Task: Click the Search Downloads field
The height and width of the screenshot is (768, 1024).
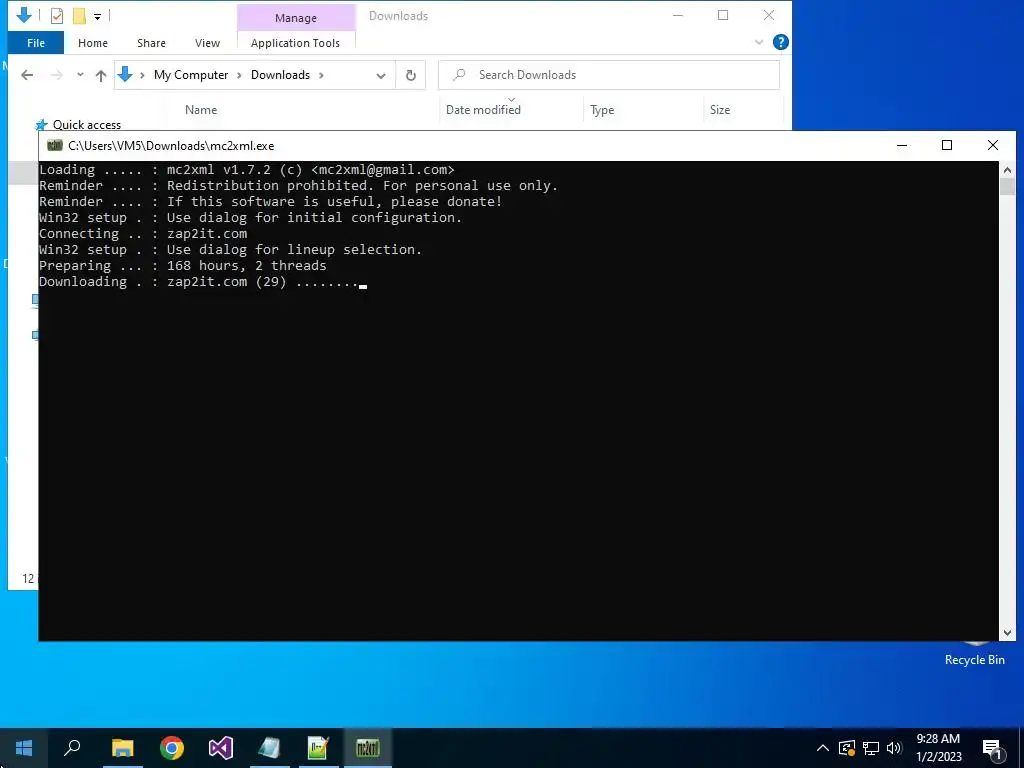Action: pos(609,75)
